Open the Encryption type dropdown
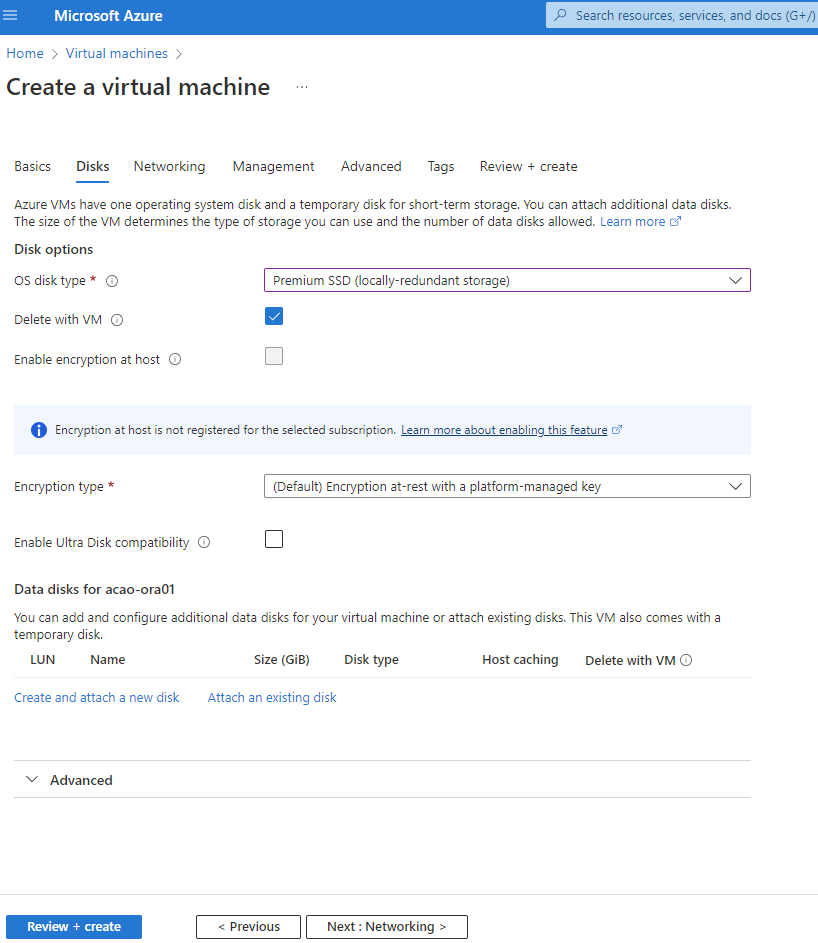This screenshot has width=818, height=943. point(507,486)
